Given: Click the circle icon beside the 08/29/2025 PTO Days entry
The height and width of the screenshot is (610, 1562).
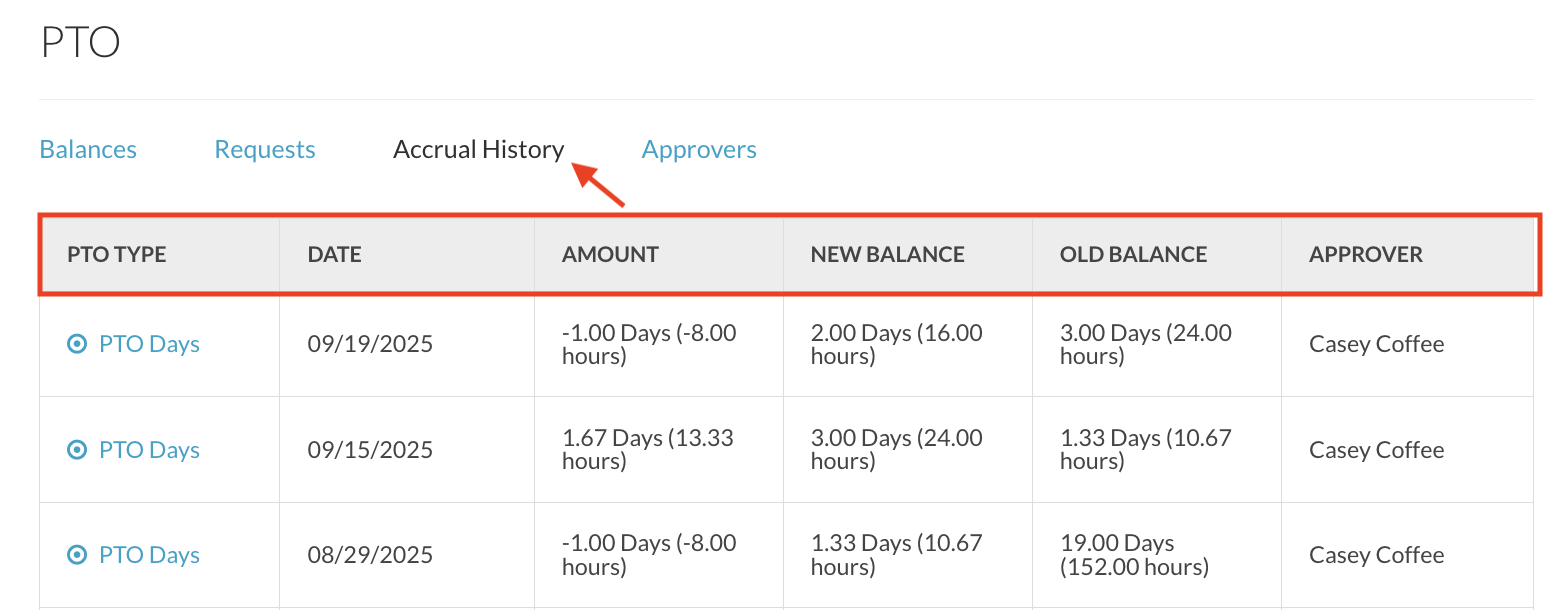Looking at the screenshot, I should (x=76, y=555).
